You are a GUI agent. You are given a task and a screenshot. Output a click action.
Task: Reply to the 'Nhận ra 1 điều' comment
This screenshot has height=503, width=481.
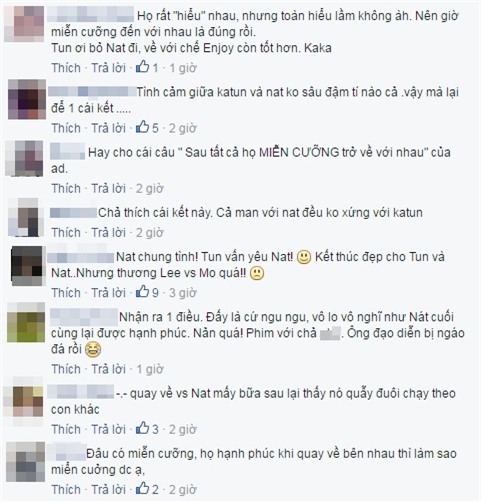[108, 369]
